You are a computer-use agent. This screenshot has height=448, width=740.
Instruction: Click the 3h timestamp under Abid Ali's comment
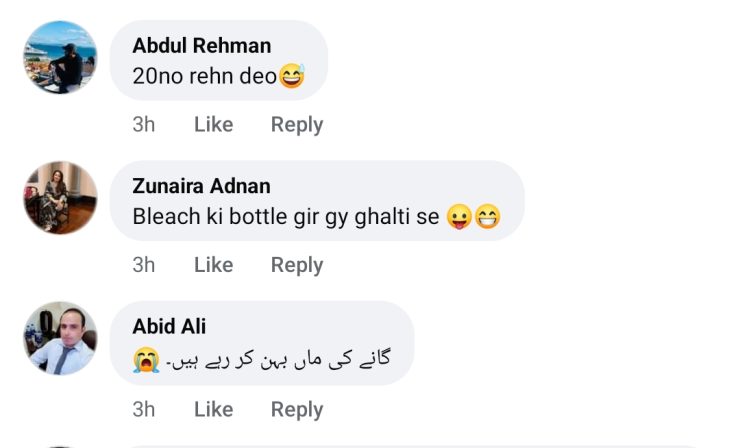[144, 409]
